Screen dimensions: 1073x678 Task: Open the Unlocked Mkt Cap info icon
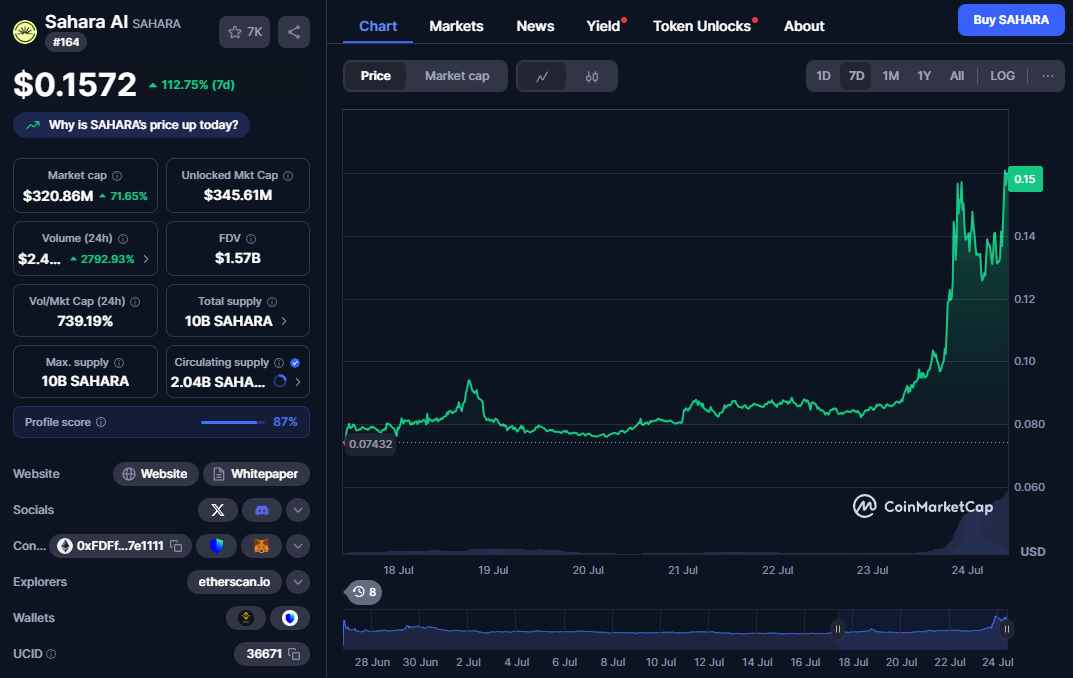pyautogui.click(x=288, y=176)
